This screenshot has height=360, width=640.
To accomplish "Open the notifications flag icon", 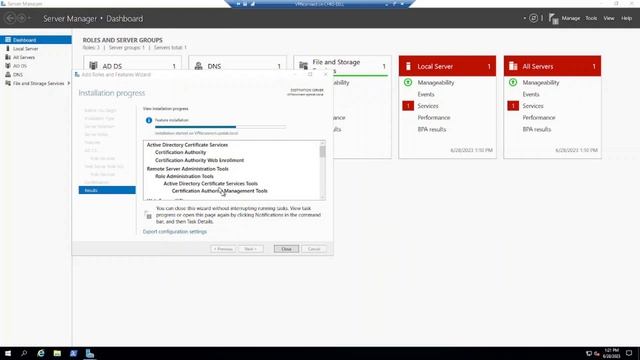I will 553,18.
